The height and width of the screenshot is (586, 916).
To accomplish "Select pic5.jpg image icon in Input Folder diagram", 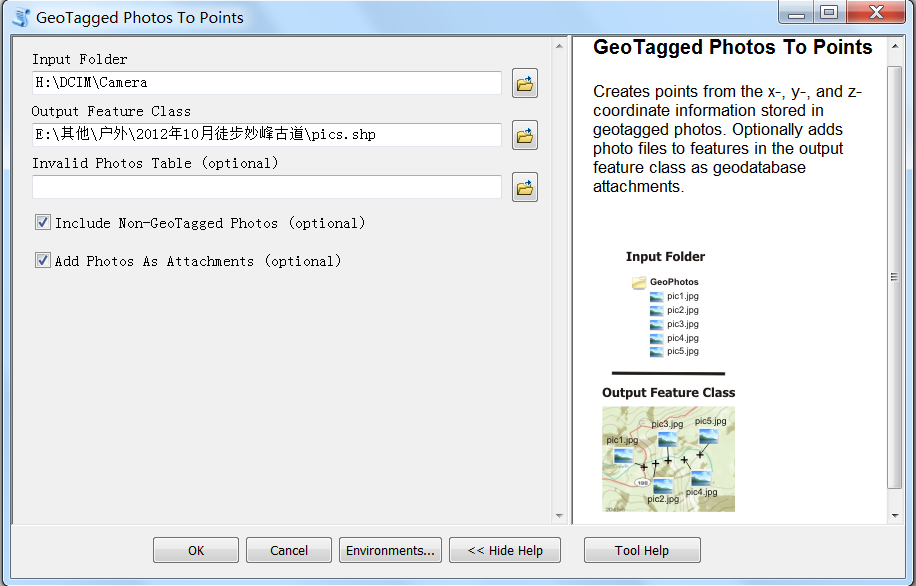I will click(x=655, y=352).
